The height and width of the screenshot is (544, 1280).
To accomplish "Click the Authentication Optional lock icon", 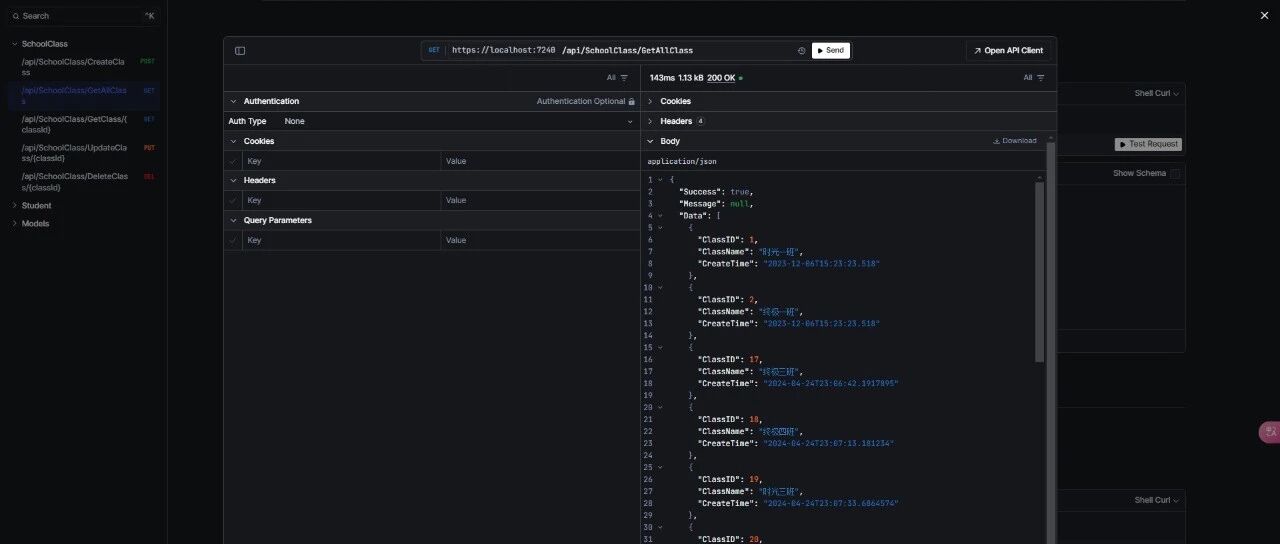I will click(x=631, y=102).
